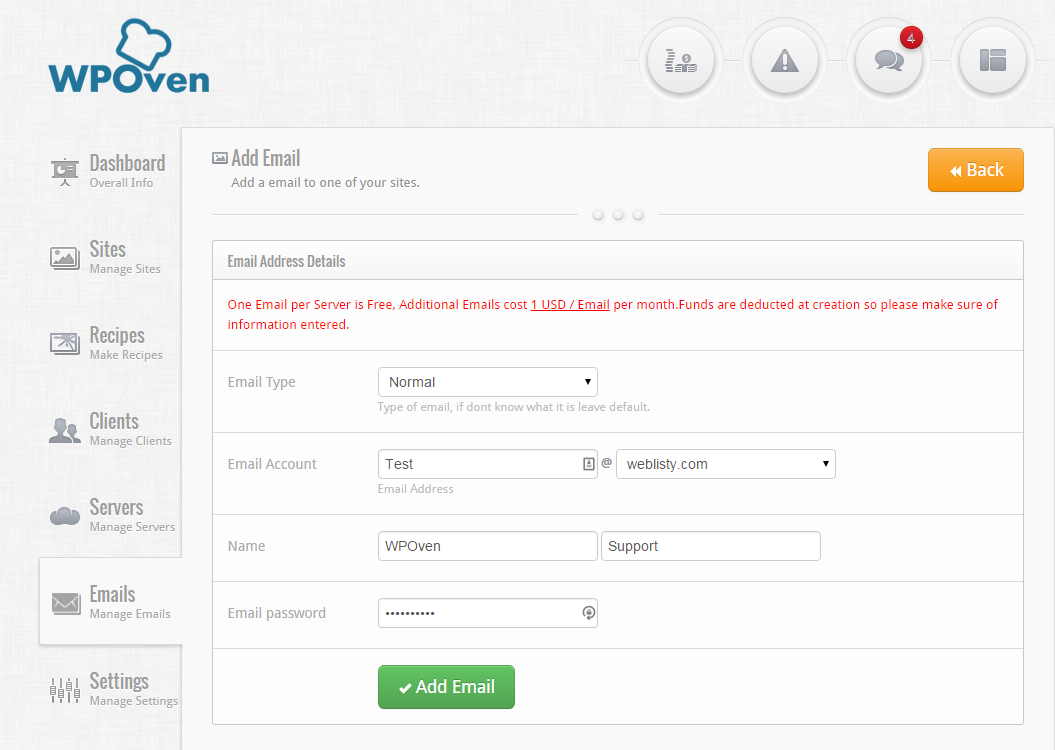This screenshot has width=1055, height=750.
Task: Open the chat messages icon
Action: pyautogui.click(x=888, y=60)
